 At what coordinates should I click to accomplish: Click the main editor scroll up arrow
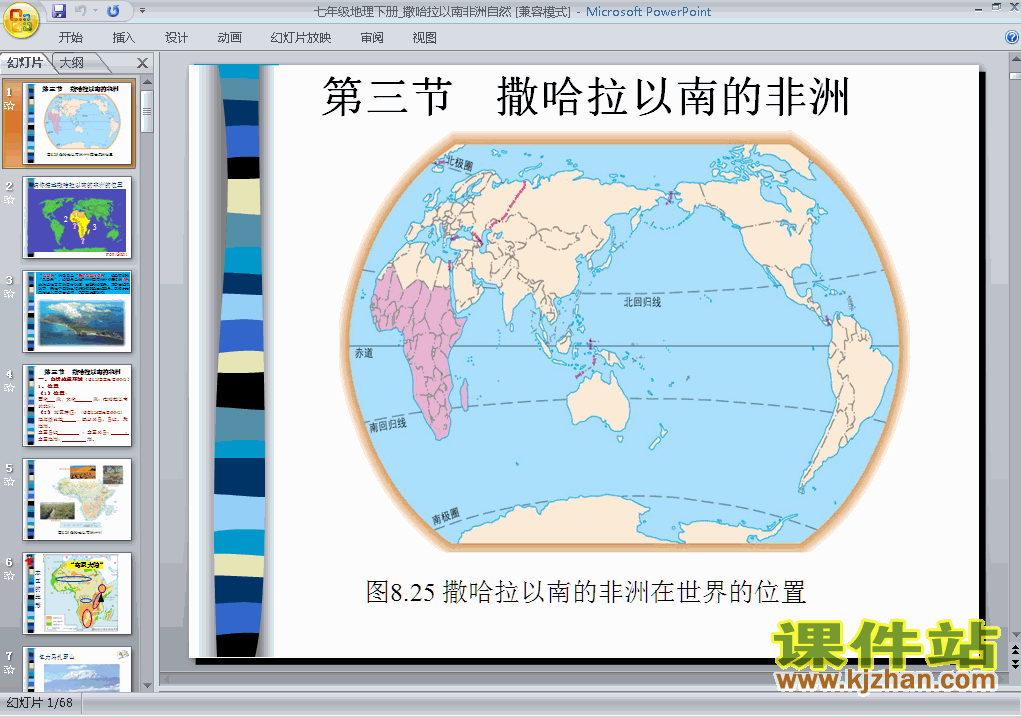point(1015,60)
